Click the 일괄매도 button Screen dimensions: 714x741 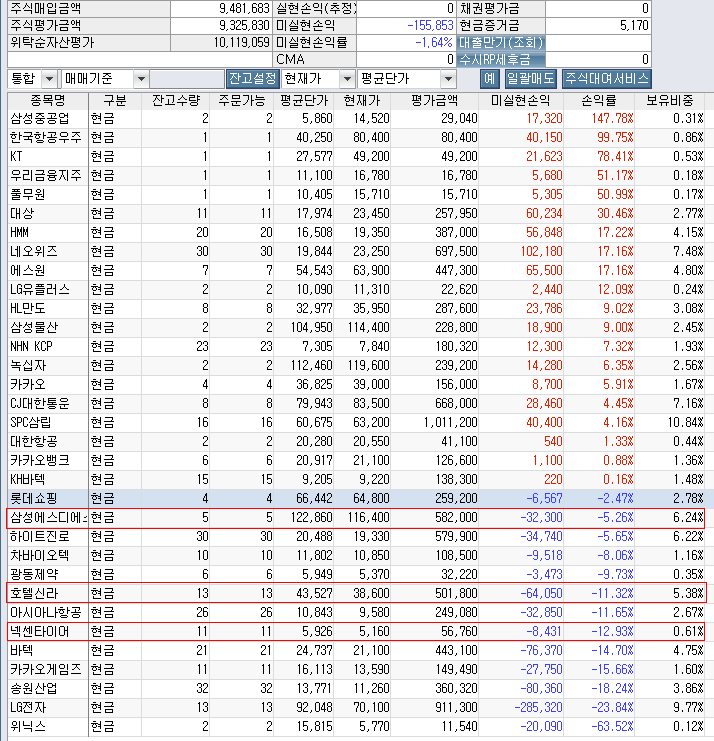(x=531, y=78)
